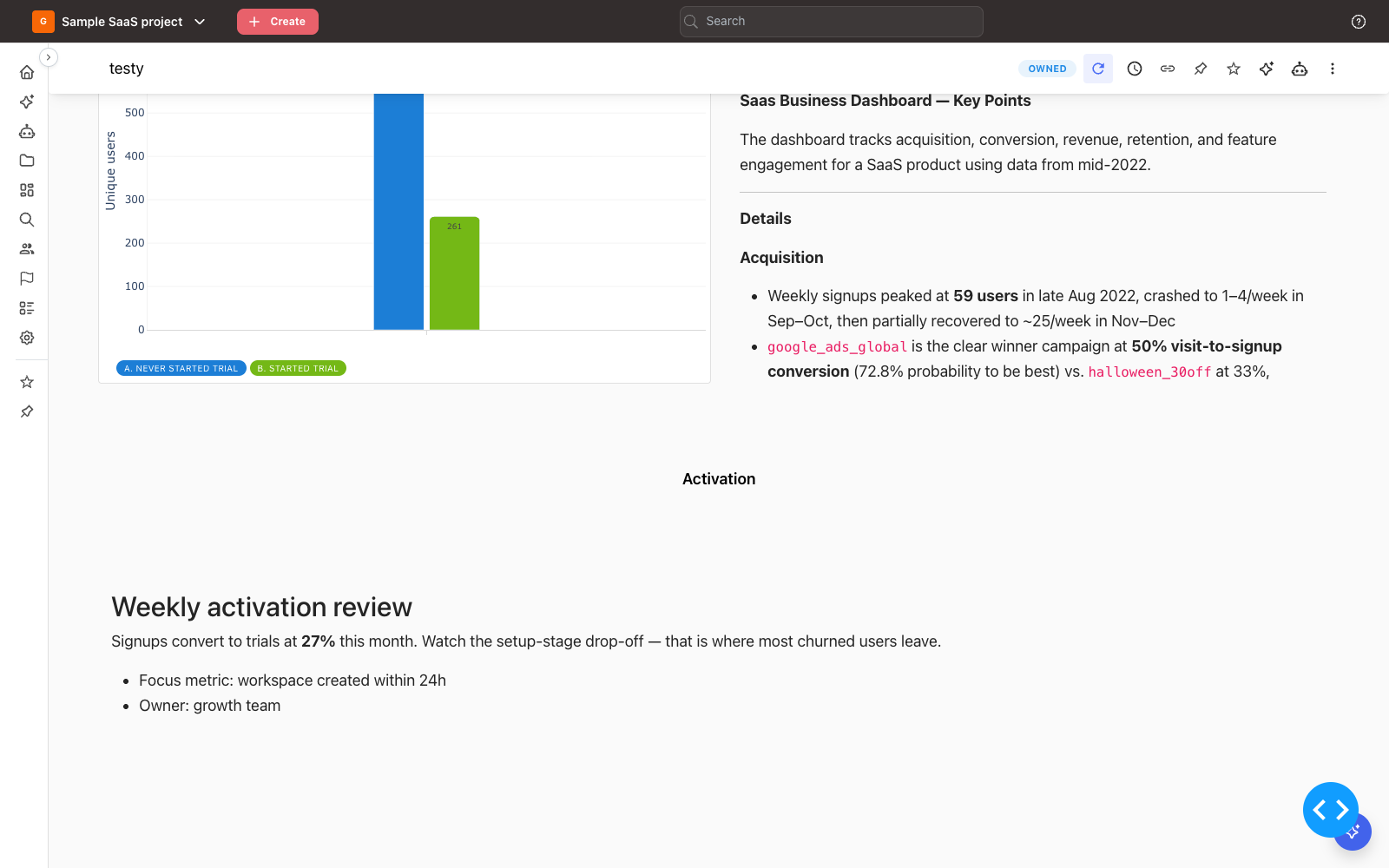Toggle the B. Started Trial legend
The height and width of the screenshot is (868, 1389).
tap(298, 368)
